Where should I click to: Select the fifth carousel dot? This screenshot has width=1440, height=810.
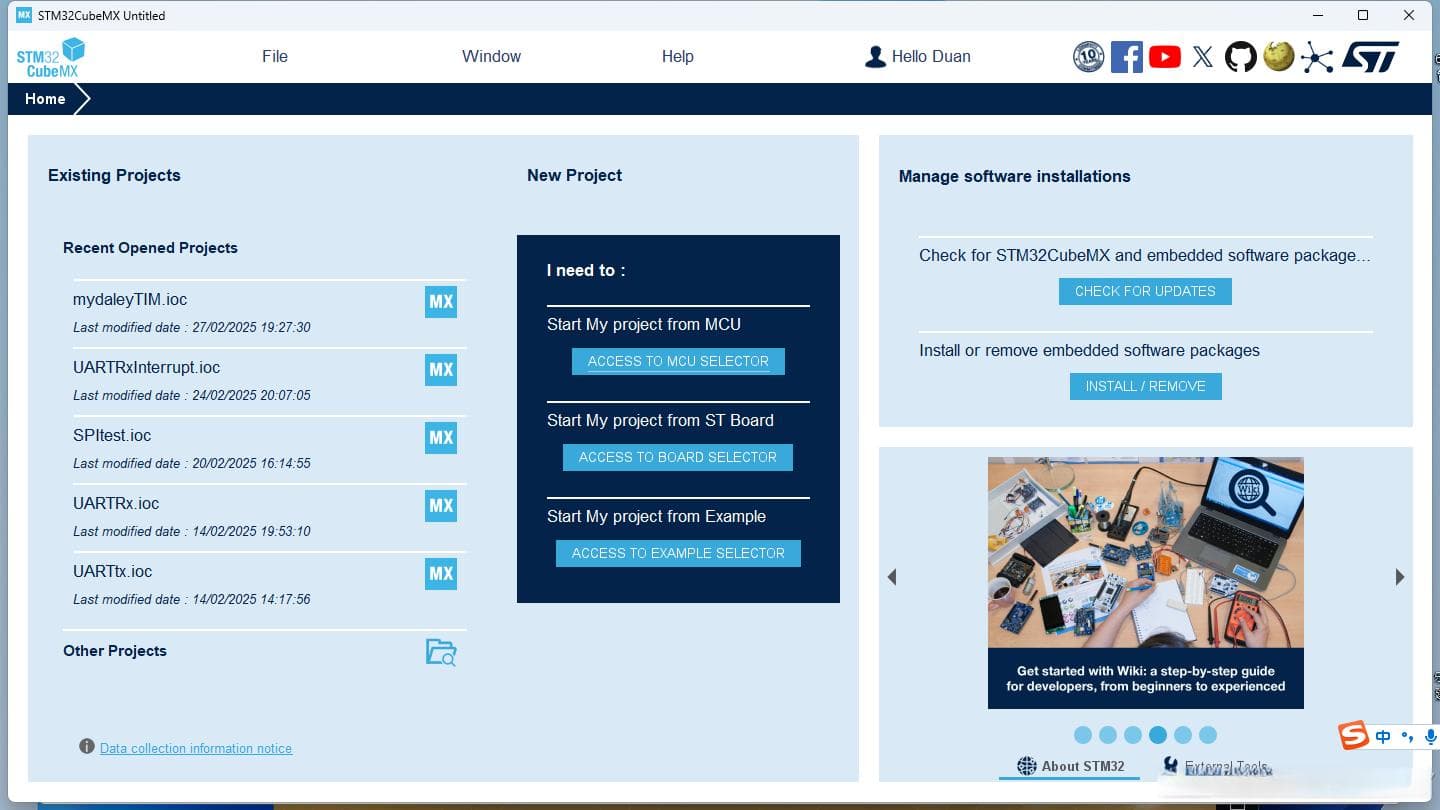click(1183, 735)
